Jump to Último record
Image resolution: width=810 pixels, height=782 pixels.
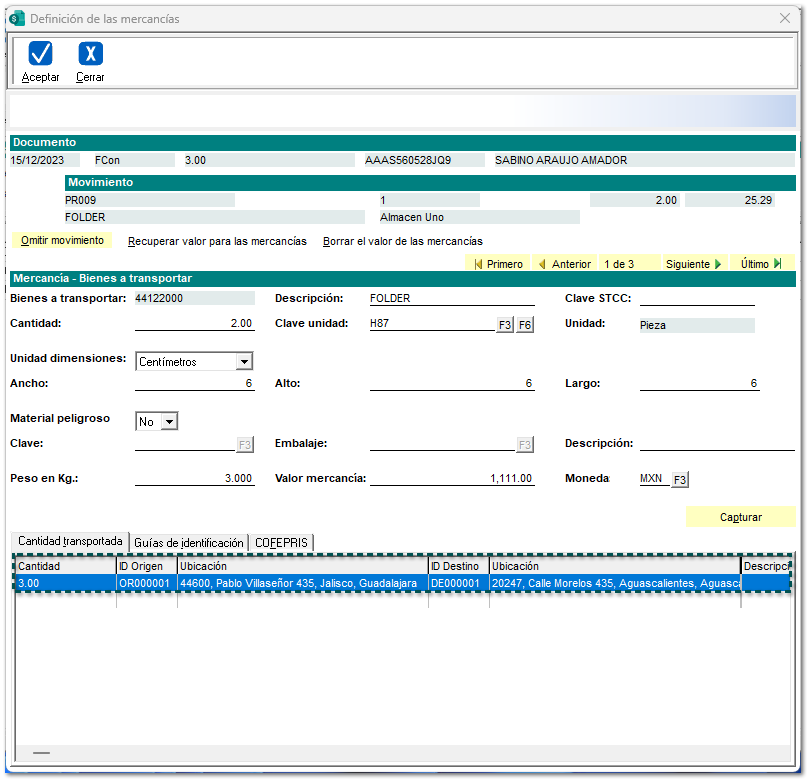[x=761, y=264]
